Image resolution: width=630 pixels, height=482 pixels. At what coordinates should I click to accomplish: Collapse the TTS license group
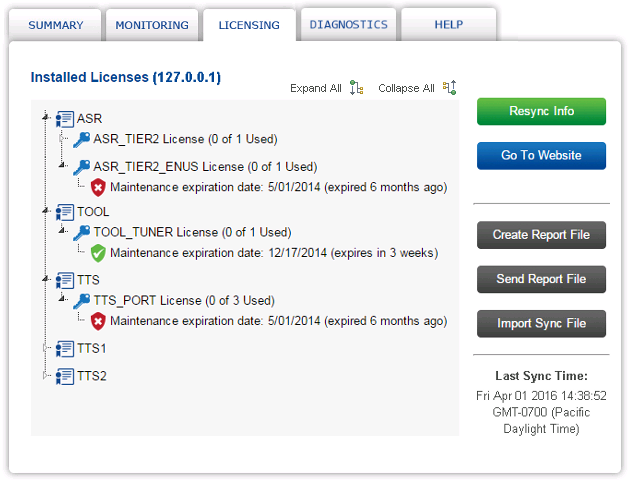point(45,278)
